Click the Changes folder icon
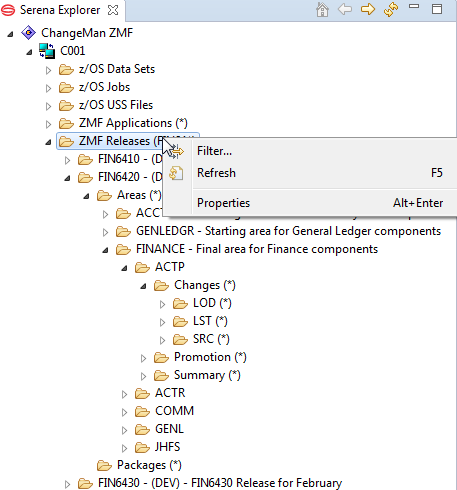457x490 pixels. [x=161, y=285]
